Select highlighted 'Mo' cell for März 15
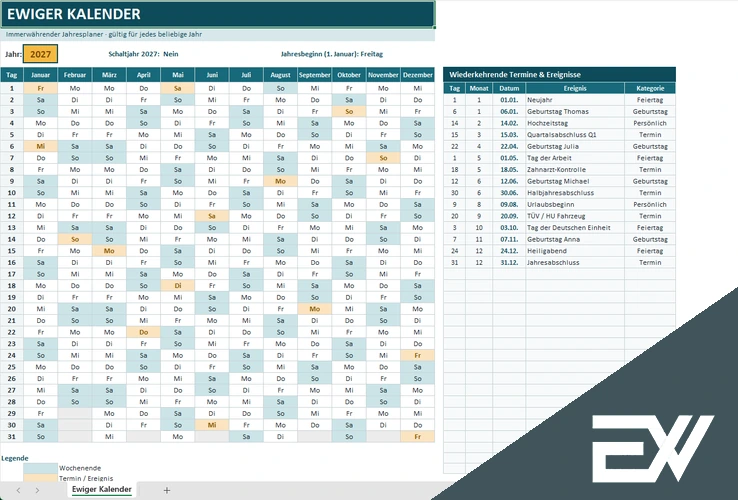 pyautogui.click(x=109, y=251)
